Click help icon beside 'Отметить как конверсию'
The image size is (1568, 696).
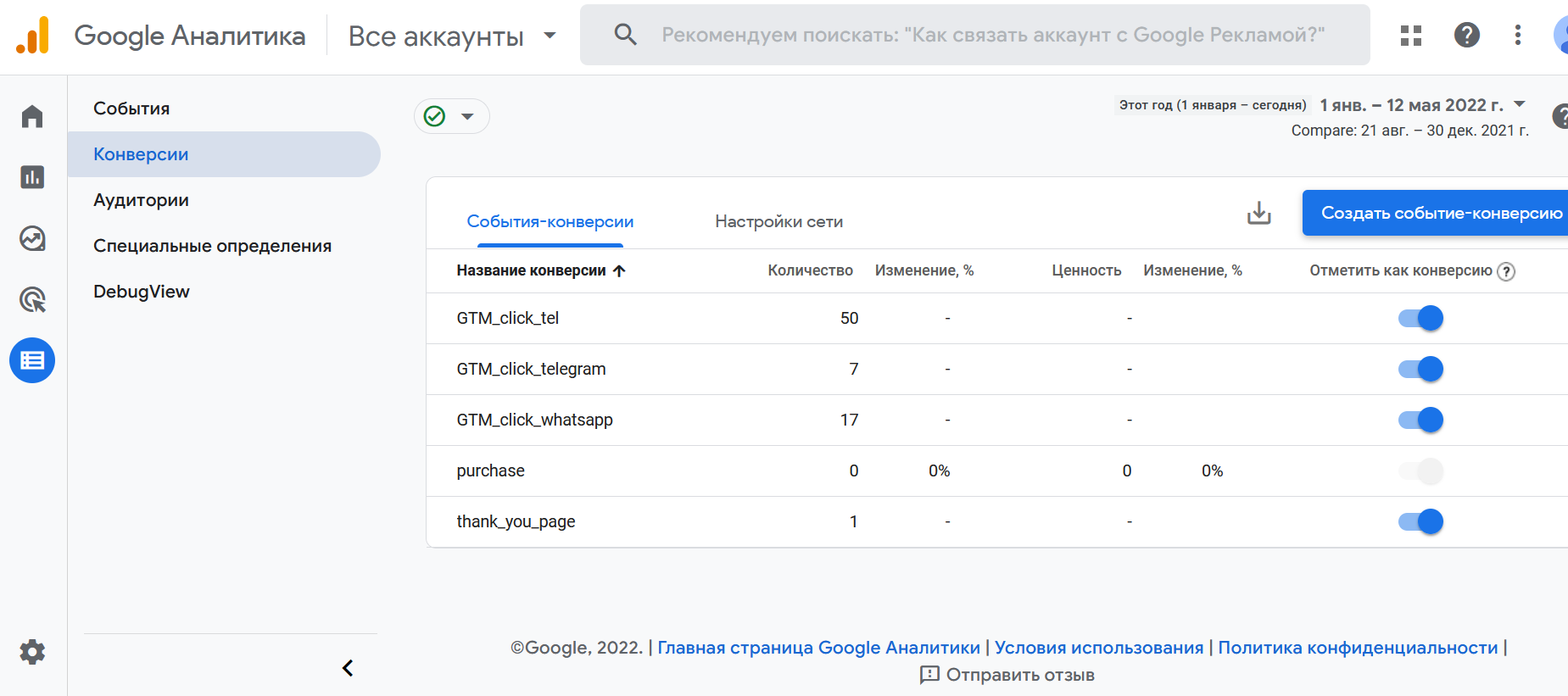pyautogui.click(x=1506, y=271)
